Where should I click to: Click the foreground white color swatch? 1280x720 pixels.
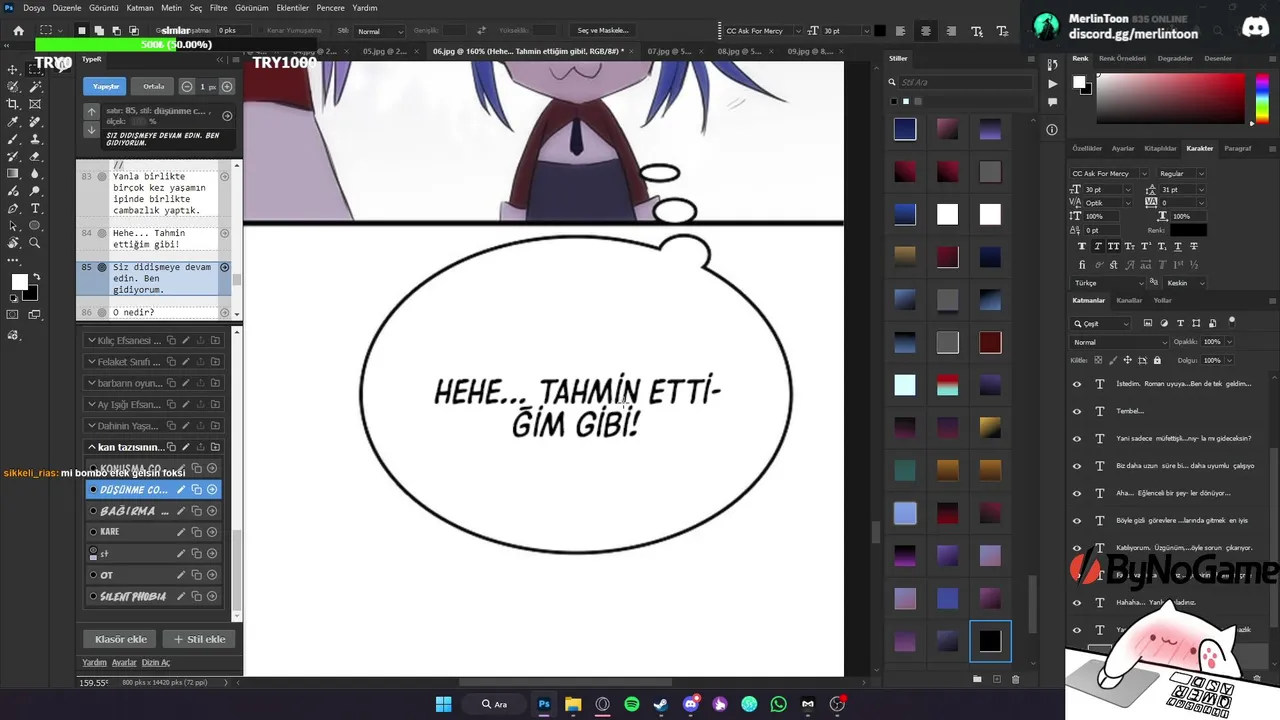pyautogui.click(x=19, y=283)
